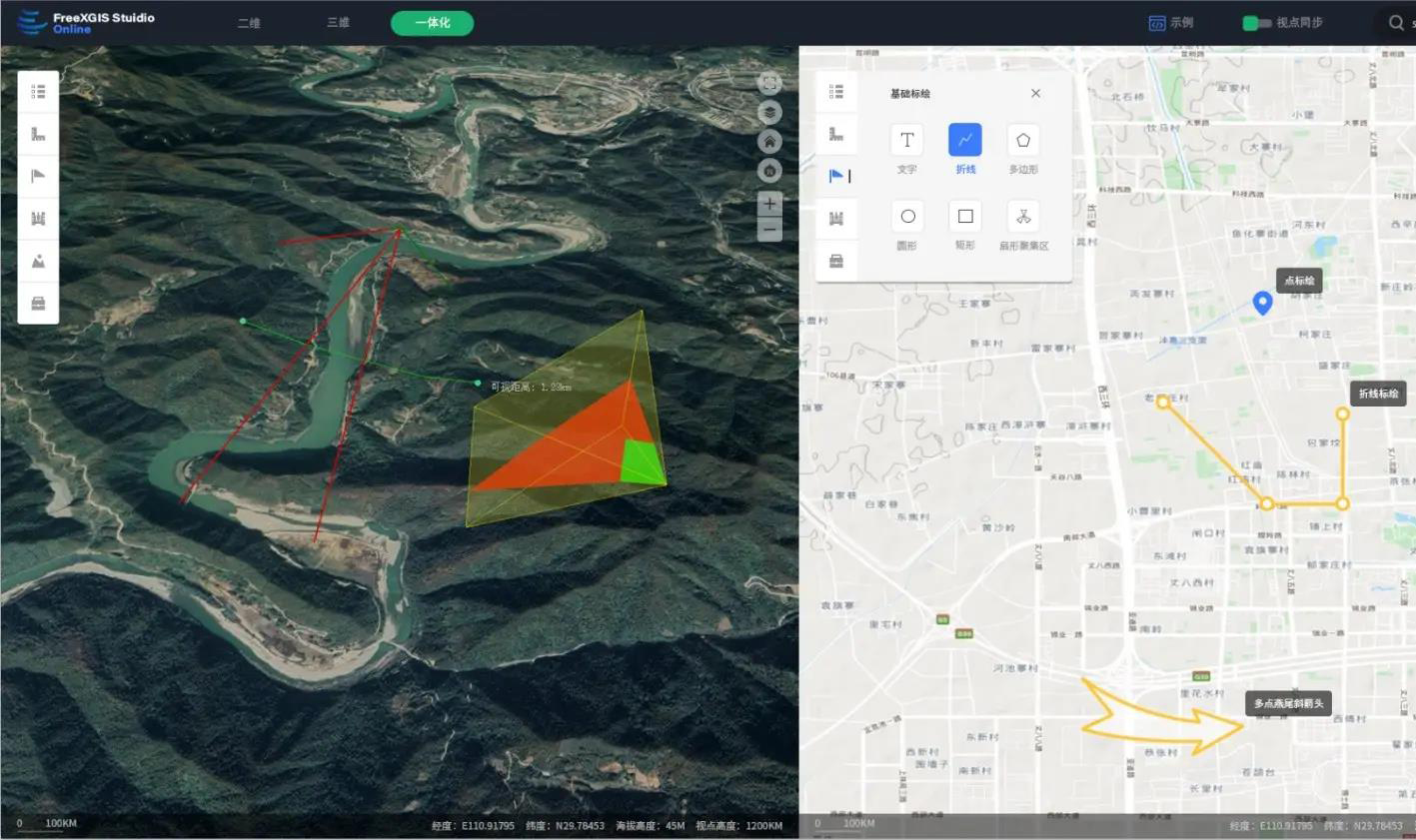Viewport: 1416px width, 840px height.
Task: Toggle the 视点同步 viewpoint sync switch
Action: (1255, 23)
